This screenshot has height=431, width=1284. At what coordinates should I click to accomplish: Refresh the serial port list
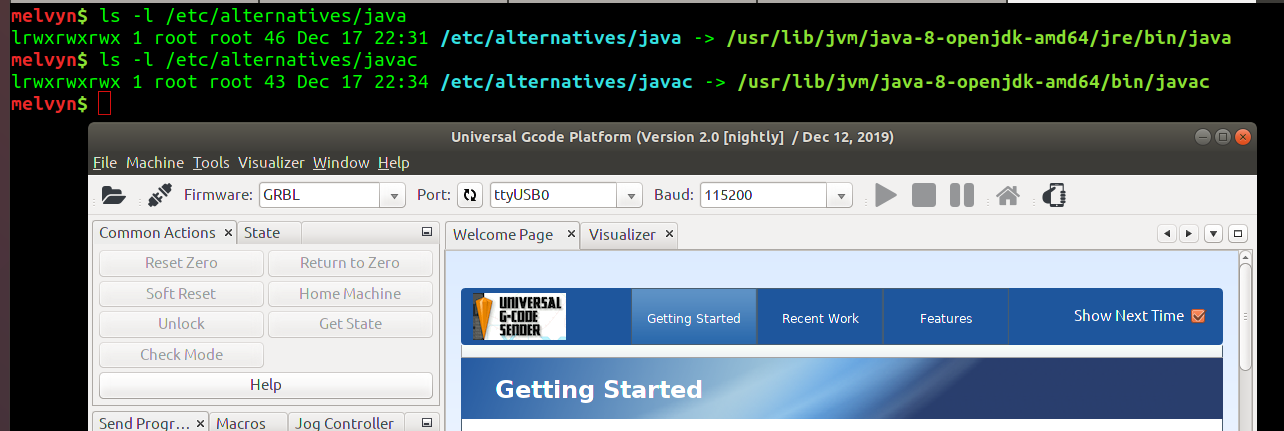point(470,195)
